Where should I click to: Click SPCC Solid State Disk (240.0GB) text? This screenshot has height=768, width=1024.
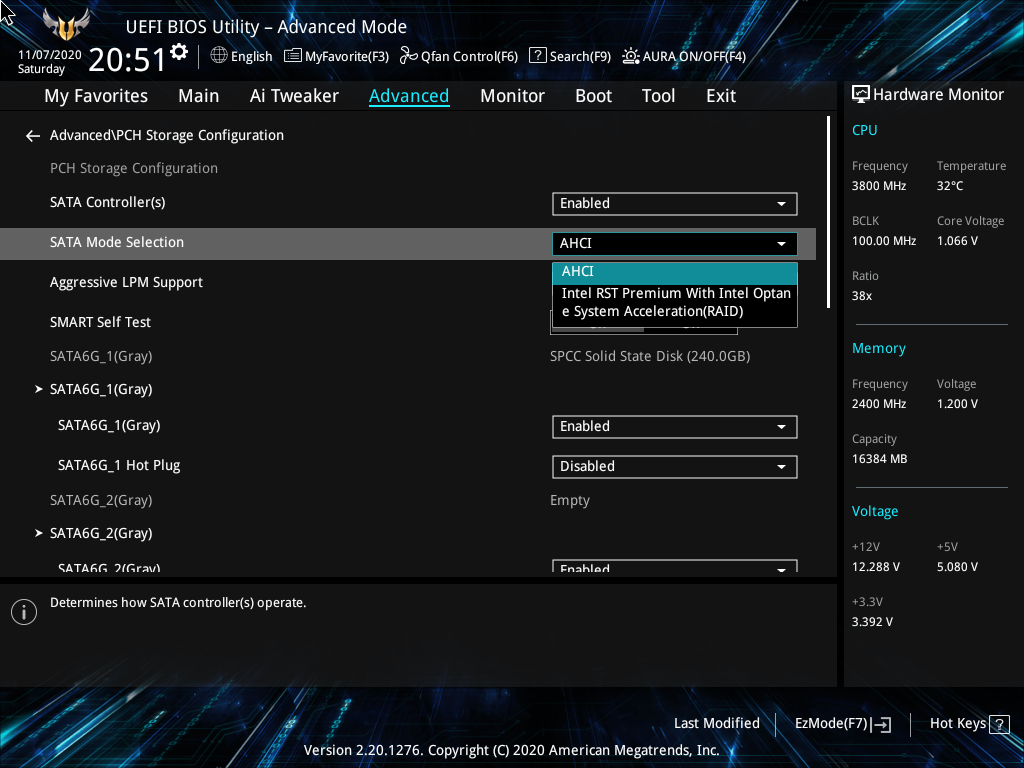(x=650, y=357)
